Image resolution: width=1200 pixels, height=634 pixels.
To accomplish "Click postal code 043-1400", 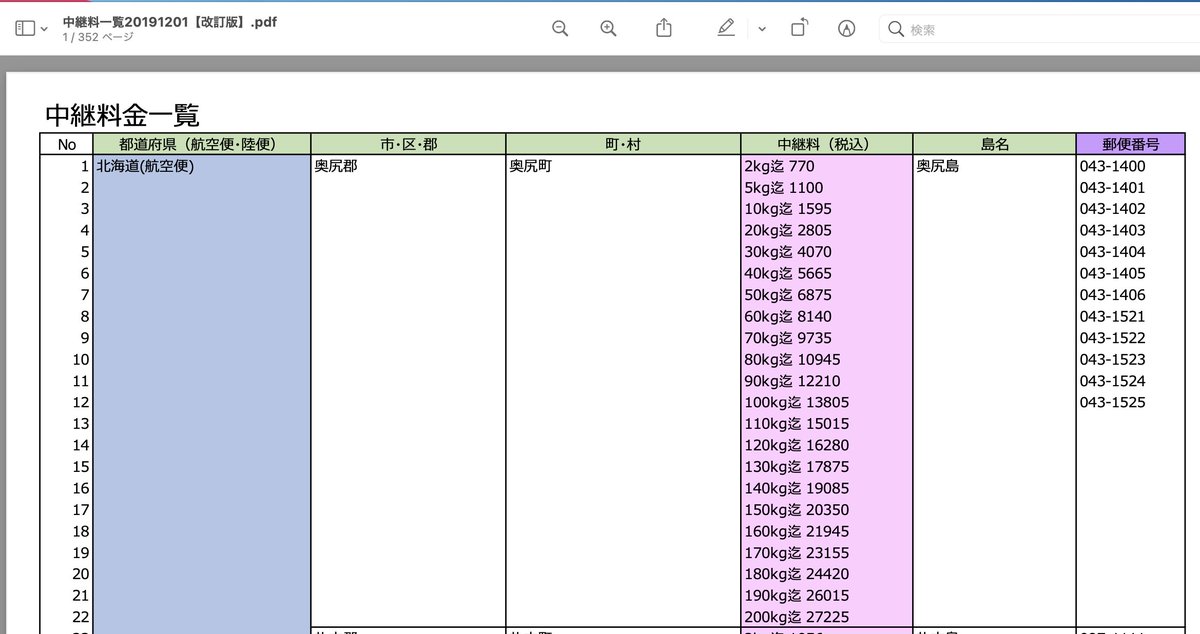I will (x=1113, y=166).
